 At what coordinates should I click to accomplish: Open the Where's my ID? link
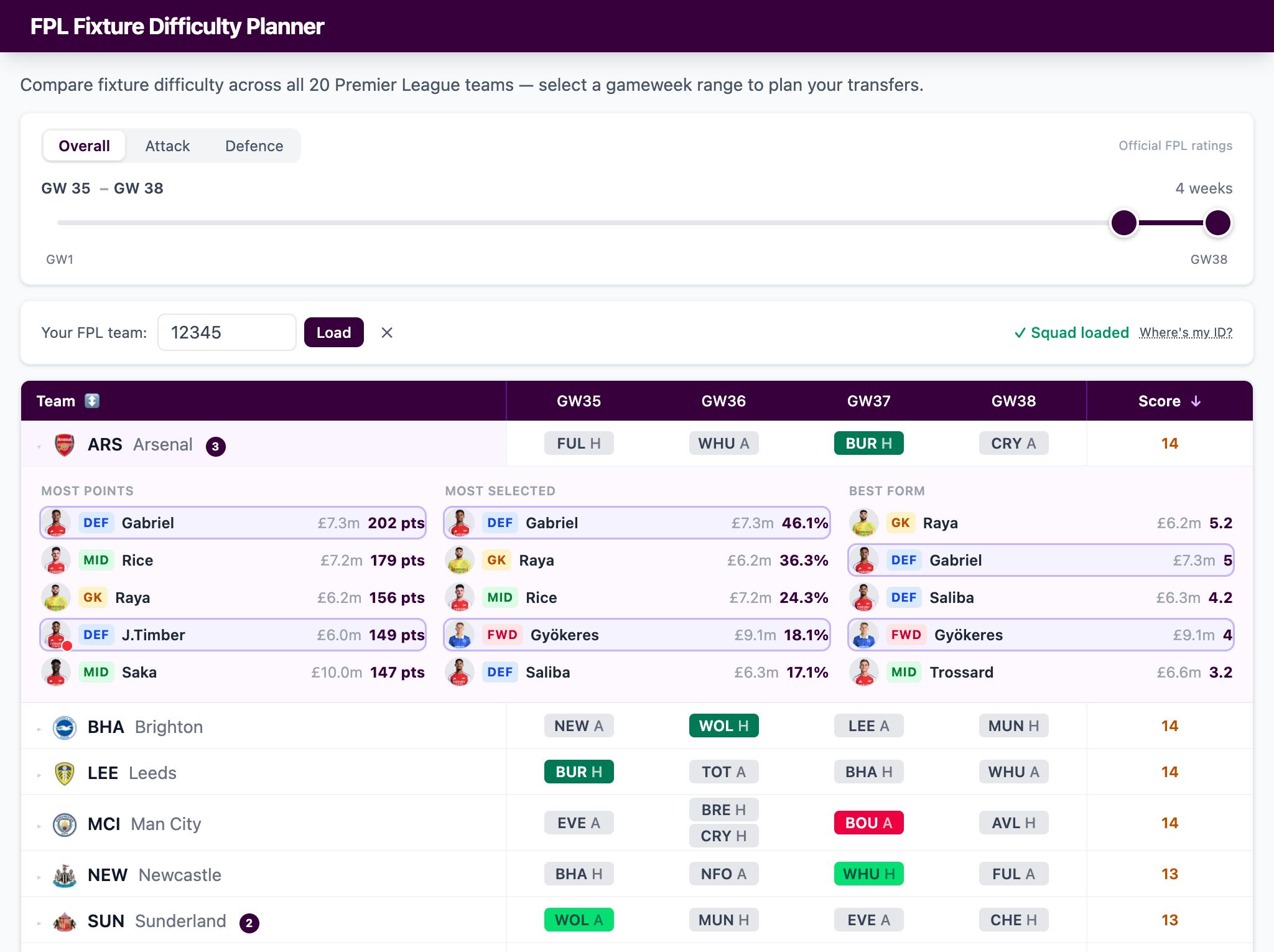(x=1186, y=332)
